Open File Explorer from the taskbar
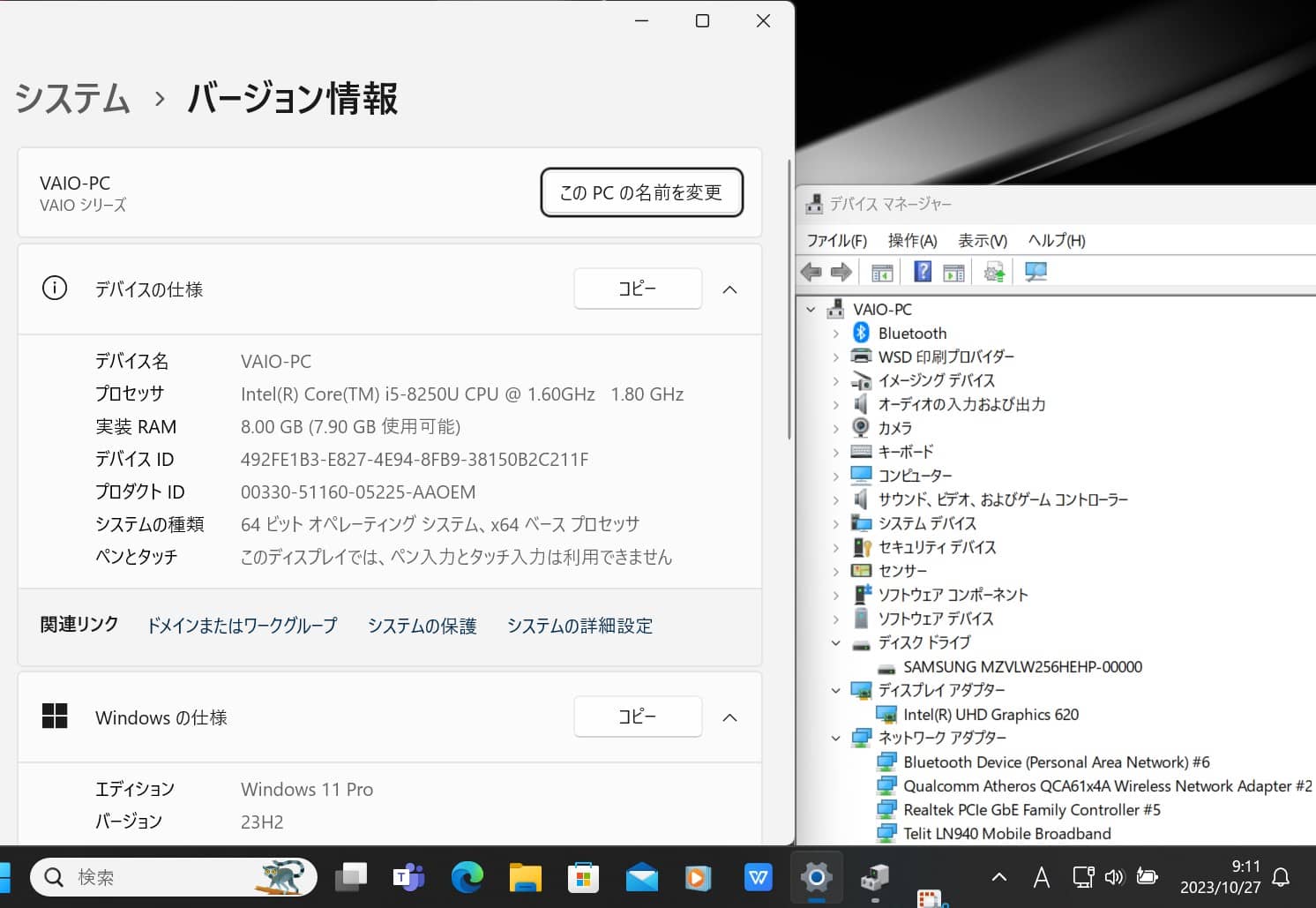The image size is (1316, 908). coord(526,877)
